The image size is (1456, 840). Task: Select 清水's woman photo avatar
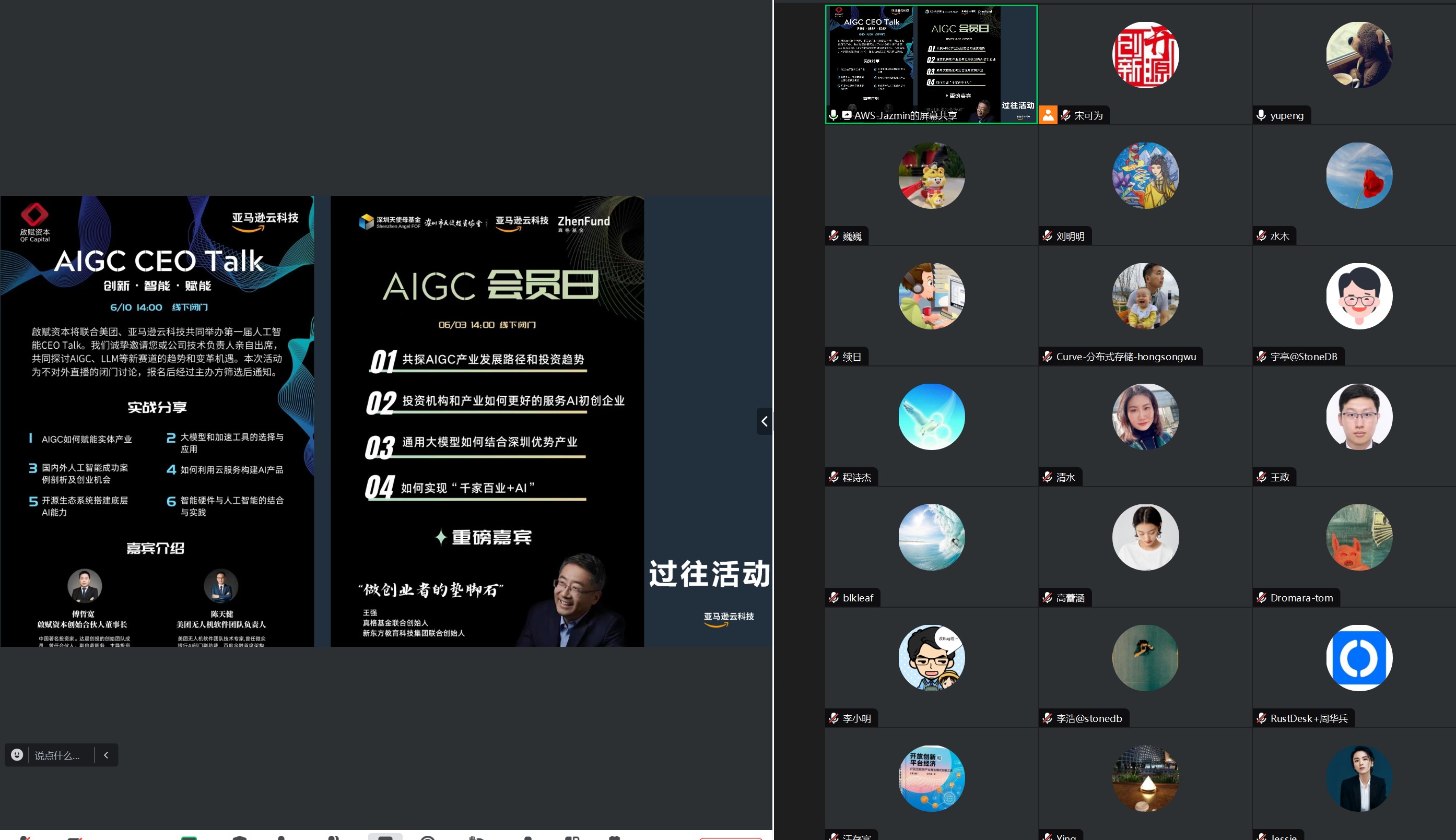pyautogui.click(x=1145, y=417)
